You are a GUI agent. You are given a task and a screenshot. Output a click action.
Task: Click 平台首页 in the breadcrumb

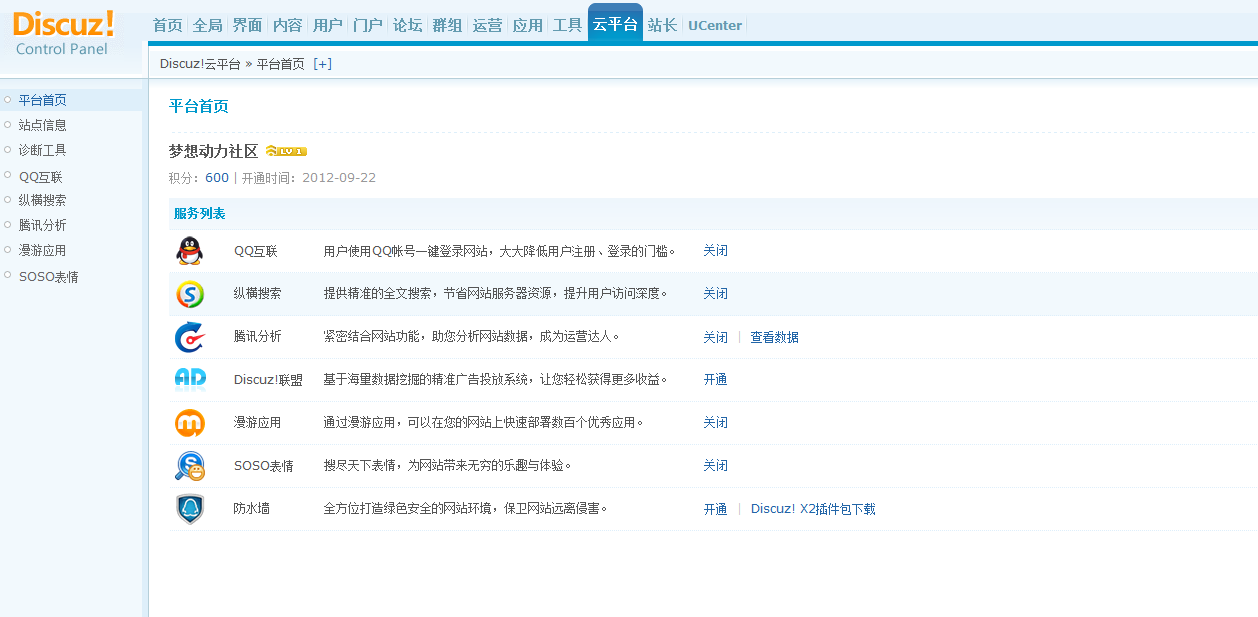(281, 64)
